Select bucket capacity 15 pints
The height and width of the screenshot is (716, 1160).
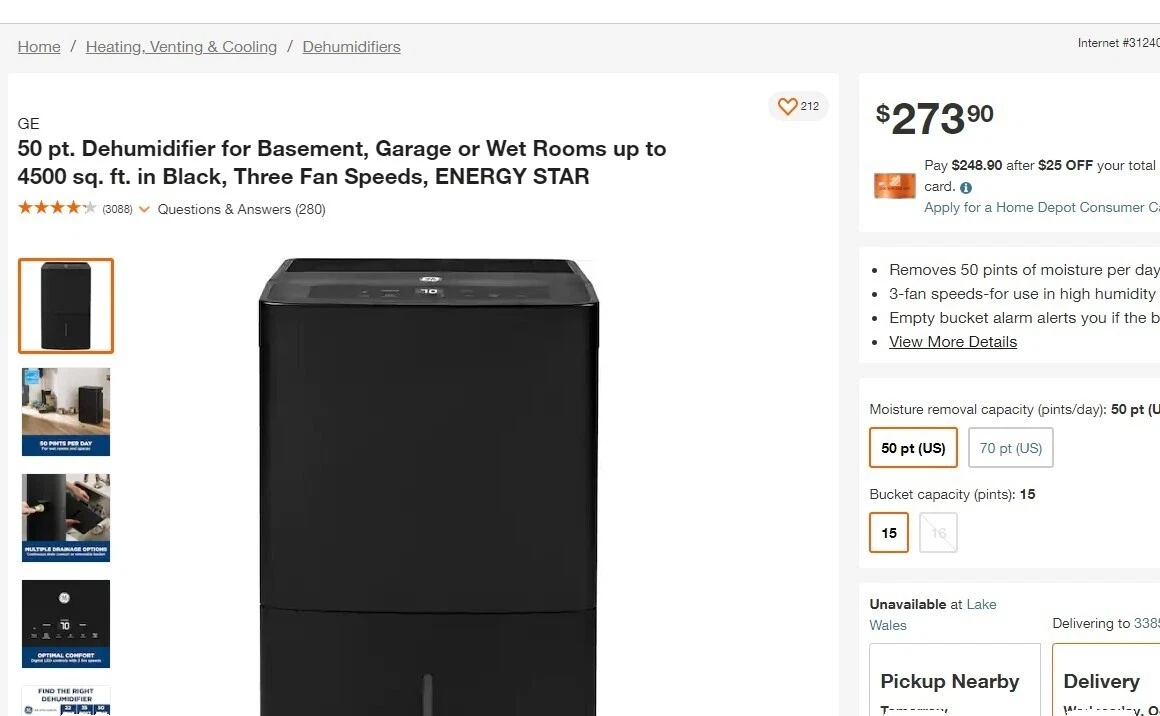pyautogui.click(x=888, y=533)
